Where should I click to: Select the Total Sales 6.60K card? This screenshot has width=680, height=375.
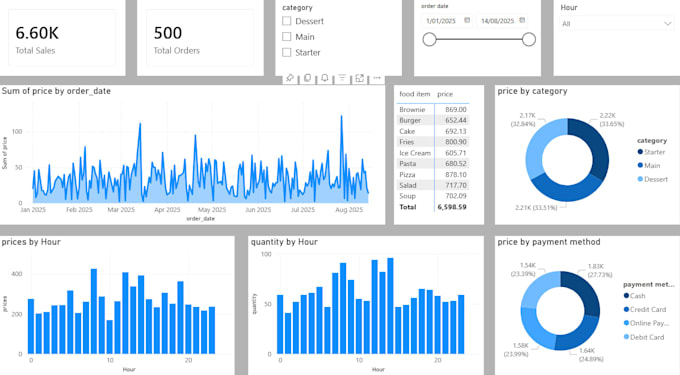tap(62, 38)
